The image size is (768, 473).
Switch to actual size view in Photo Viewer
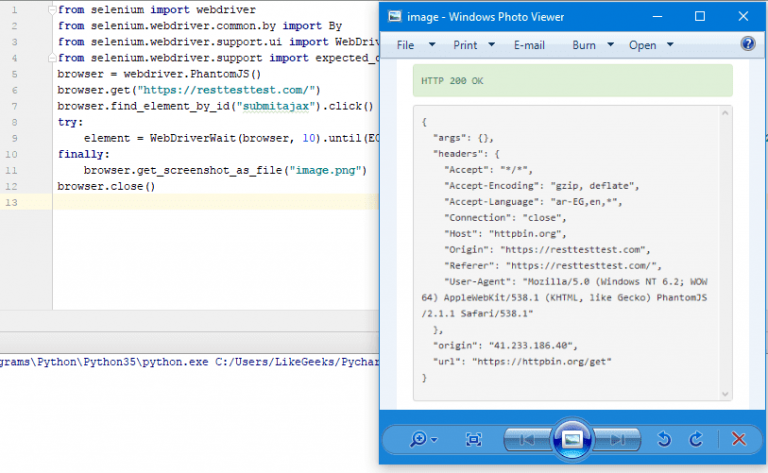click(473, 439)
